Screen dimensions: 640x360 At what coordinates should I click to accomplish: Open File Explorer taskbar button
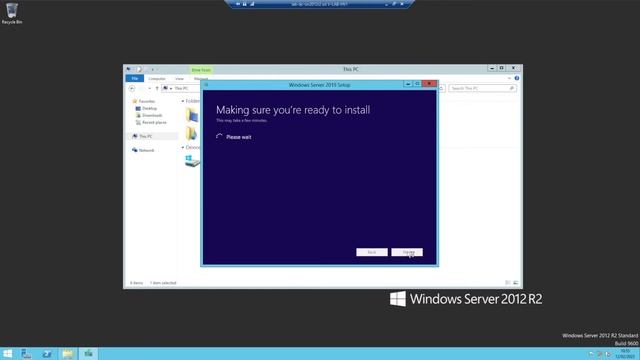[x=68, y=353]
